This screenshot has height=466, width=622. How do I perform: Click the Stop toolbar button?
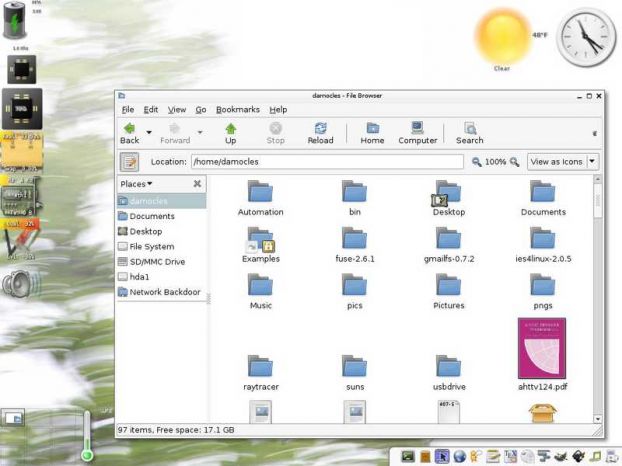(x=275, y=134)
